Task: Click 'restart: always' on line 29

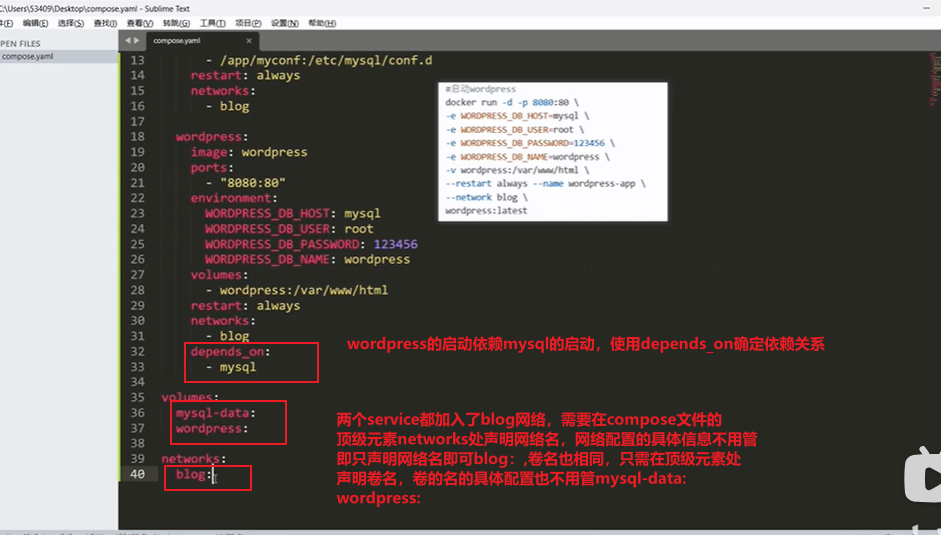Action: coord(245,306)
